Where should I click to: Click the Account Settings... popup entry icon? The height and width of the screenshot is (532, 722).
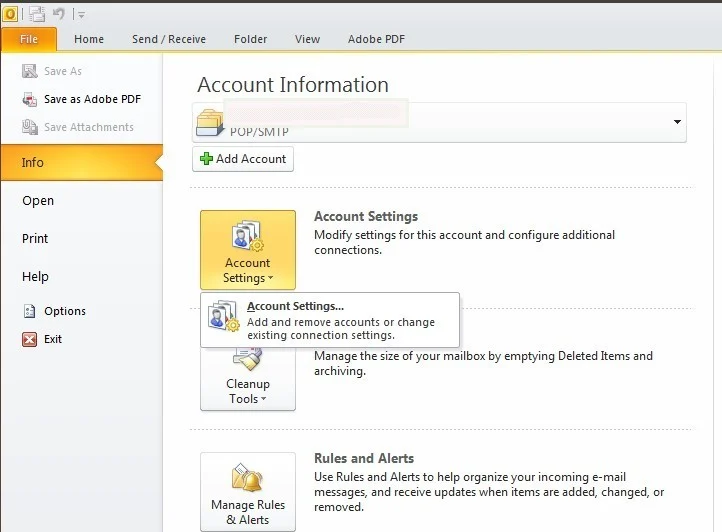tap(223, 316)
